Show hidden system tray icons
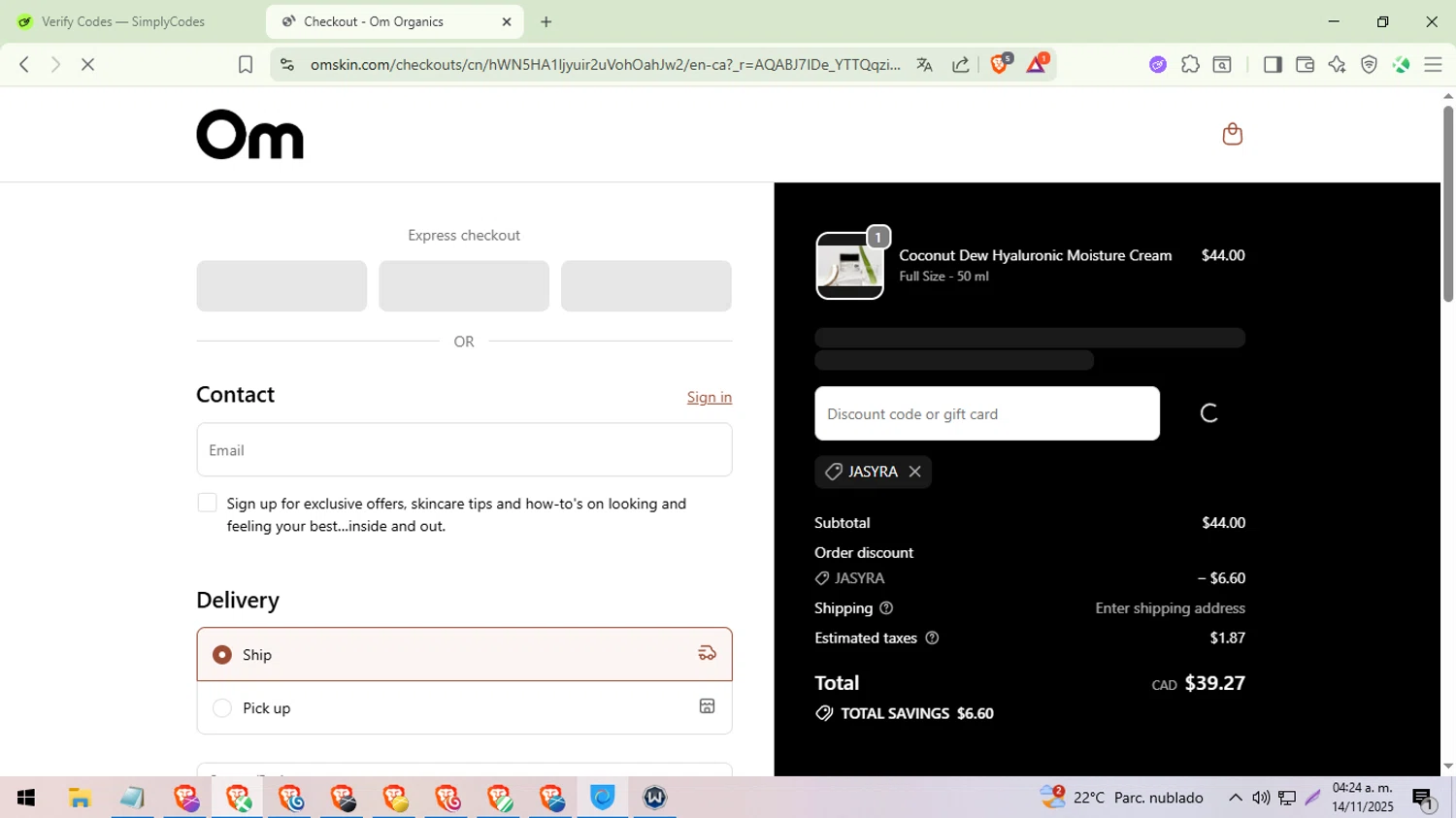 click(x=1235, y=798)
